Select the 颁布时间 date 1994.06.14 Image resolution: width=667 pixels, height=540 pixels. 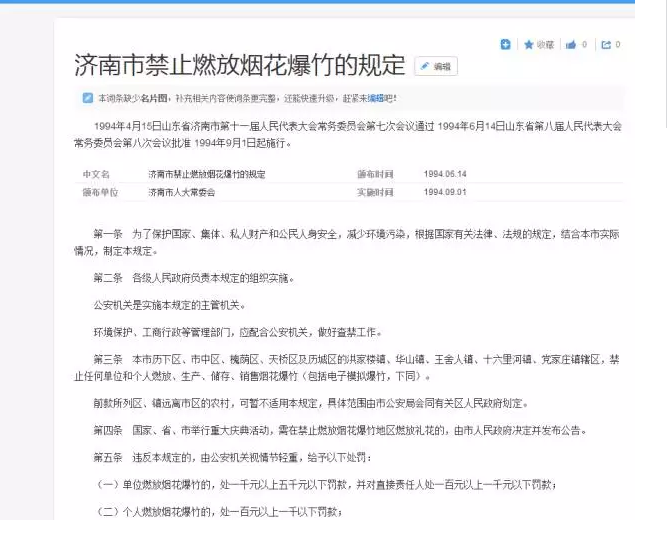444,174
